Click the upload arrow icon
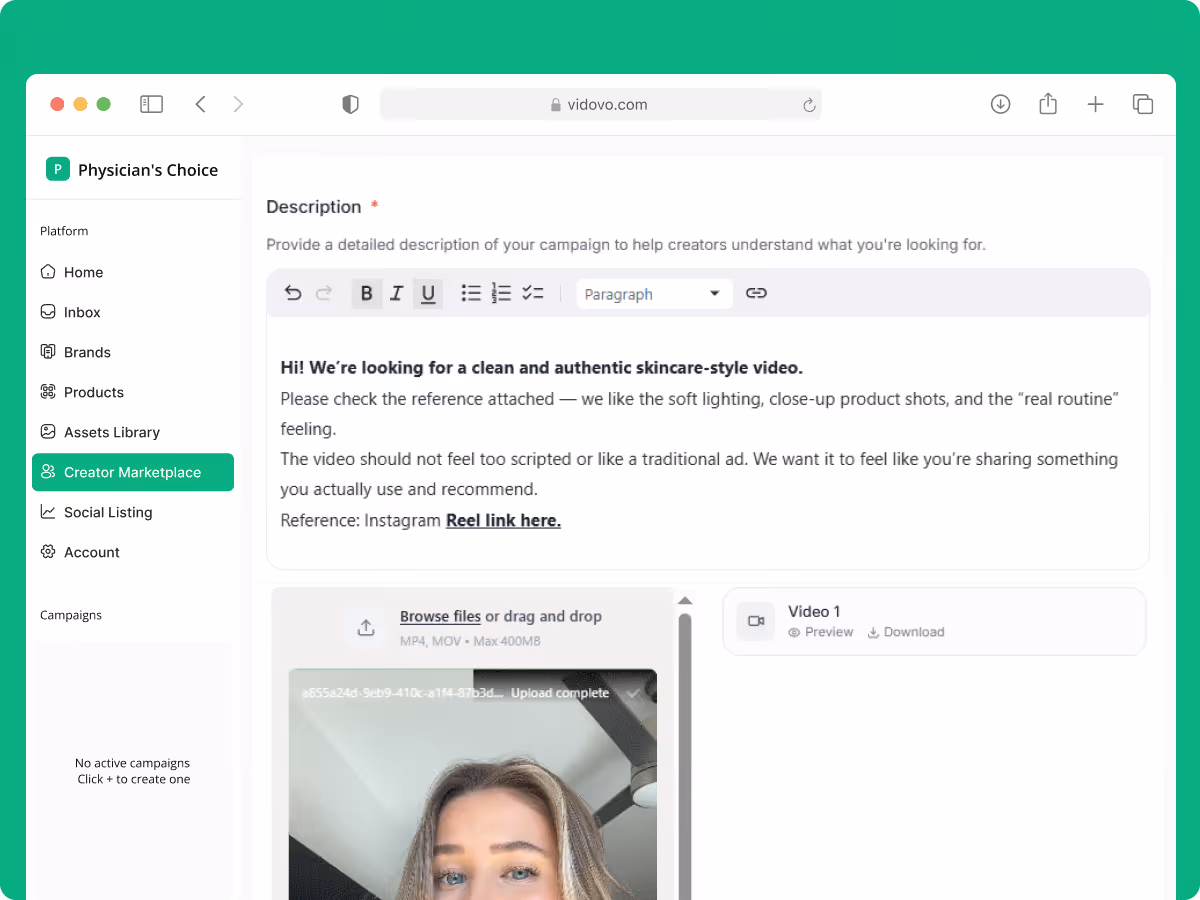The width and height of the screenshot is (1200, 900). 366,627
